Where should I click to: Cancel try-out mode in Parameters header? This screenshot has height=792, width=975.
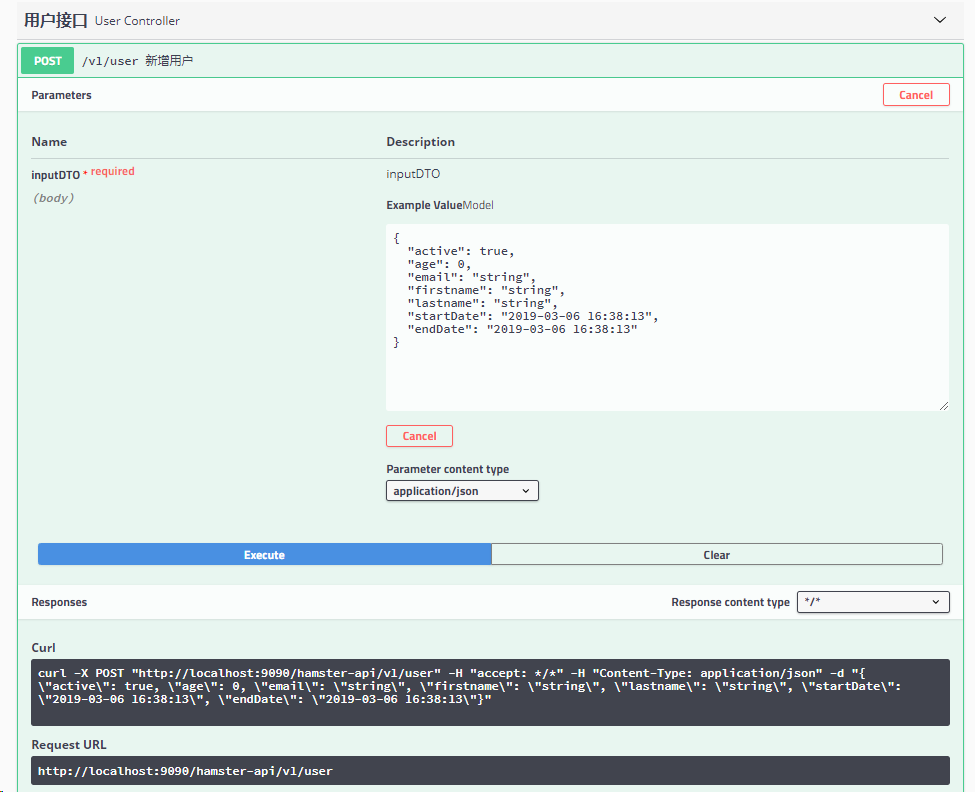(x=916, y=95)
